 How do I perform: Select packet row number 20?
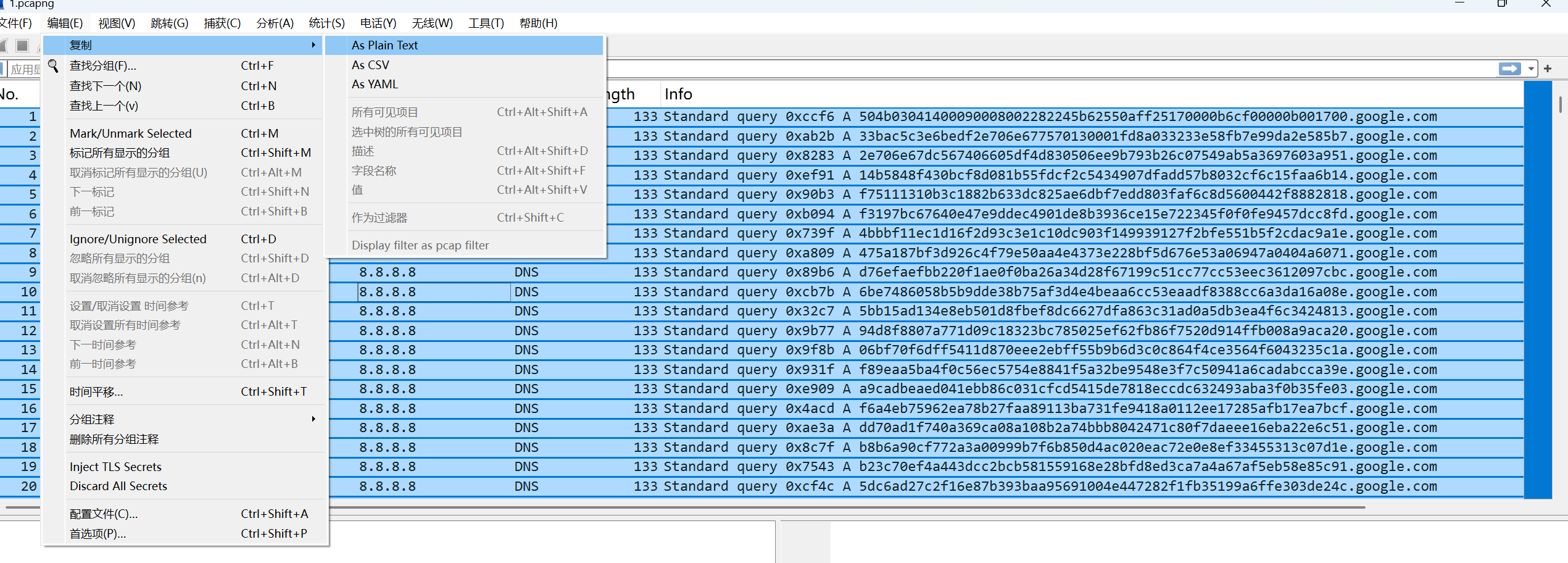point(762,486)
